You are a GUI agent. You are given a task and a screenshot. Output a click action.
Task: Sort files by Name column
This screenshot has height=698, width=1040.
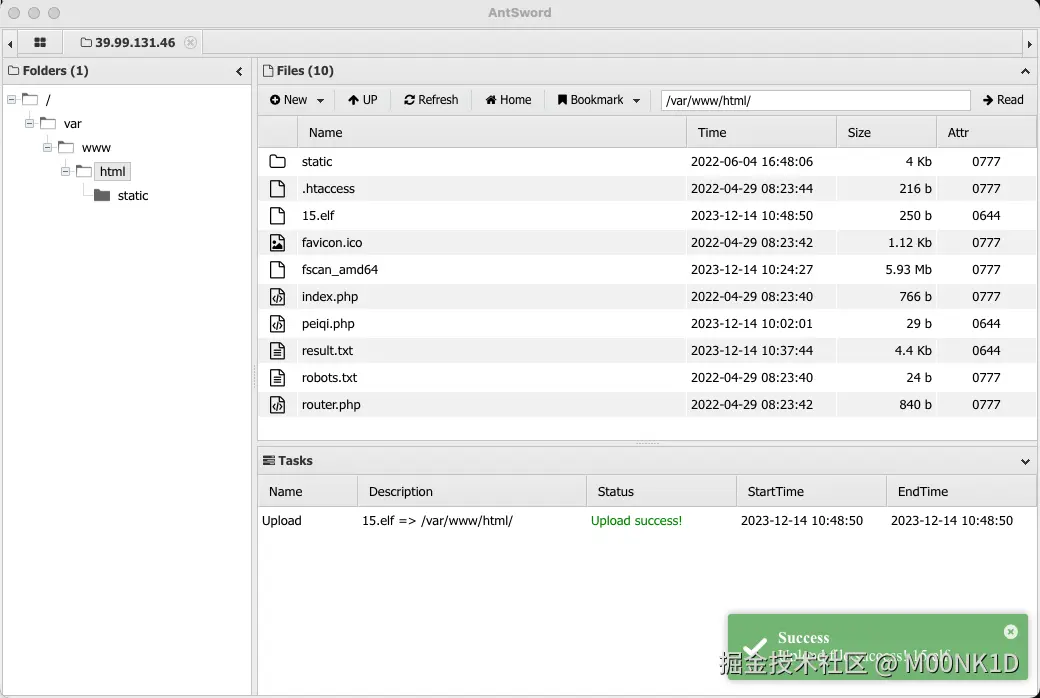tap(491, 133)
